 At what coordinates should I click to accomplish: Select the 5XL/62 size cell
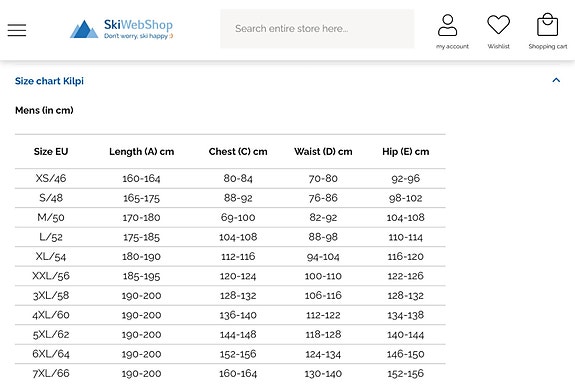pyautogui.click(x=51, y=334)
